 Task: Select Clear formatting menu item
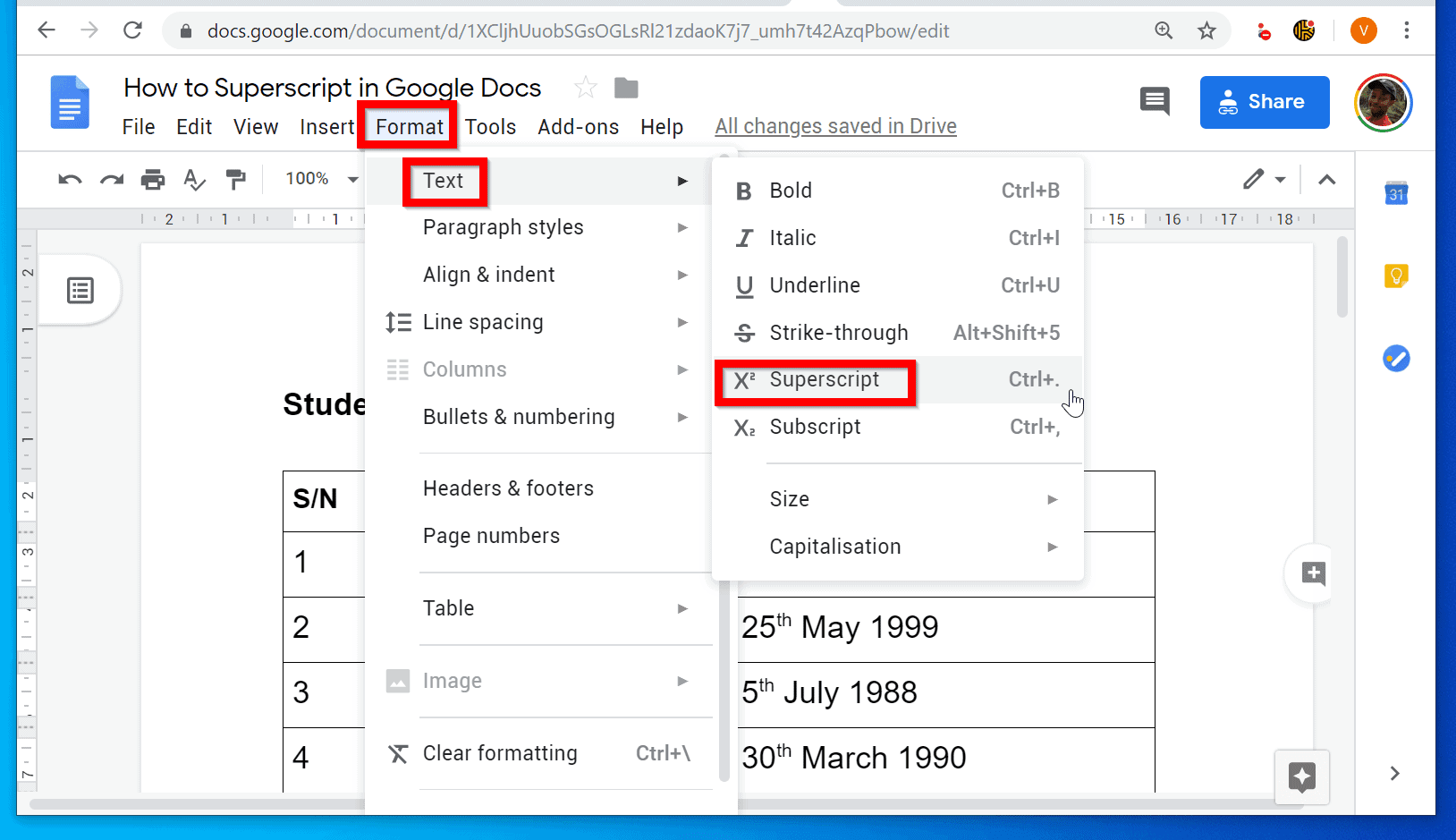point(539,753)
